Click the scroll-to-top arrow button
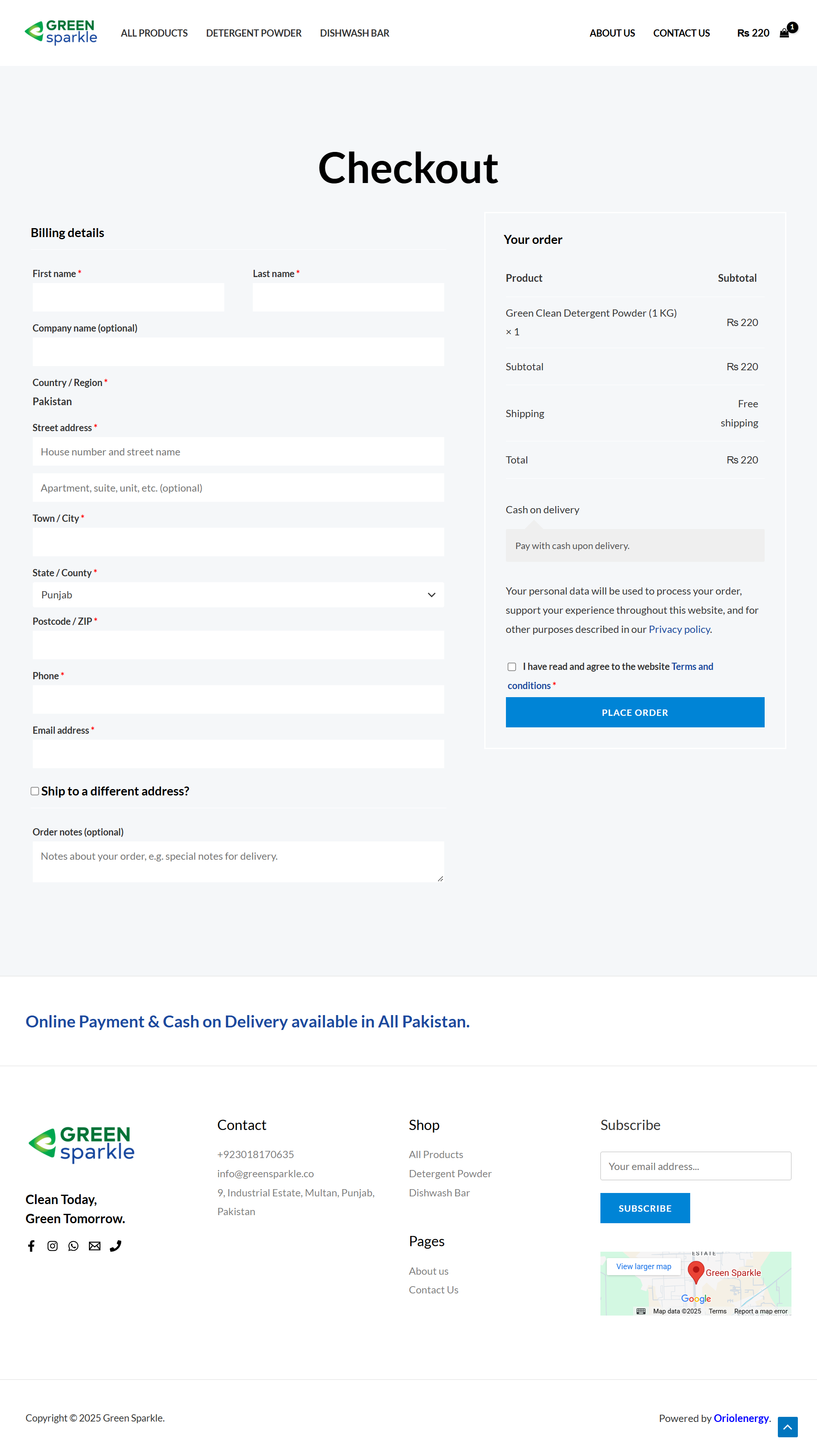The height and width of the screenshot is (1456, 817). pyautogui.click(x=787, y=1427)
